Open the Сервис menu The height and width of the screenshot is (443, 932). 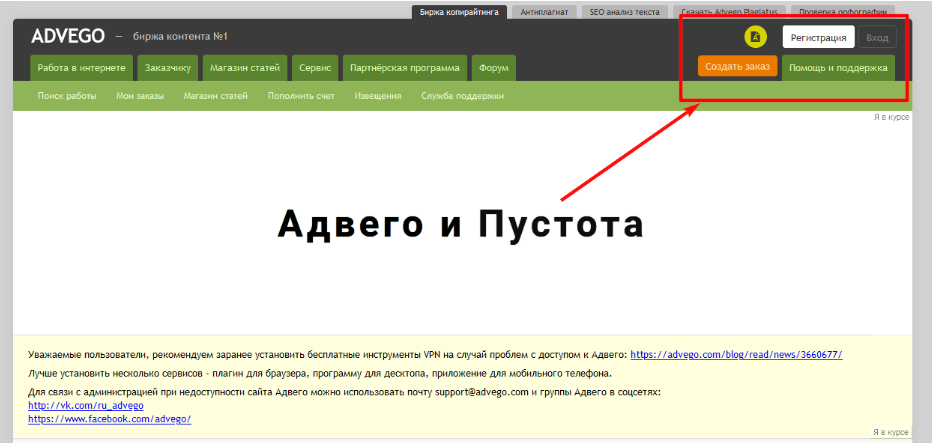click(x=315, y=68)
